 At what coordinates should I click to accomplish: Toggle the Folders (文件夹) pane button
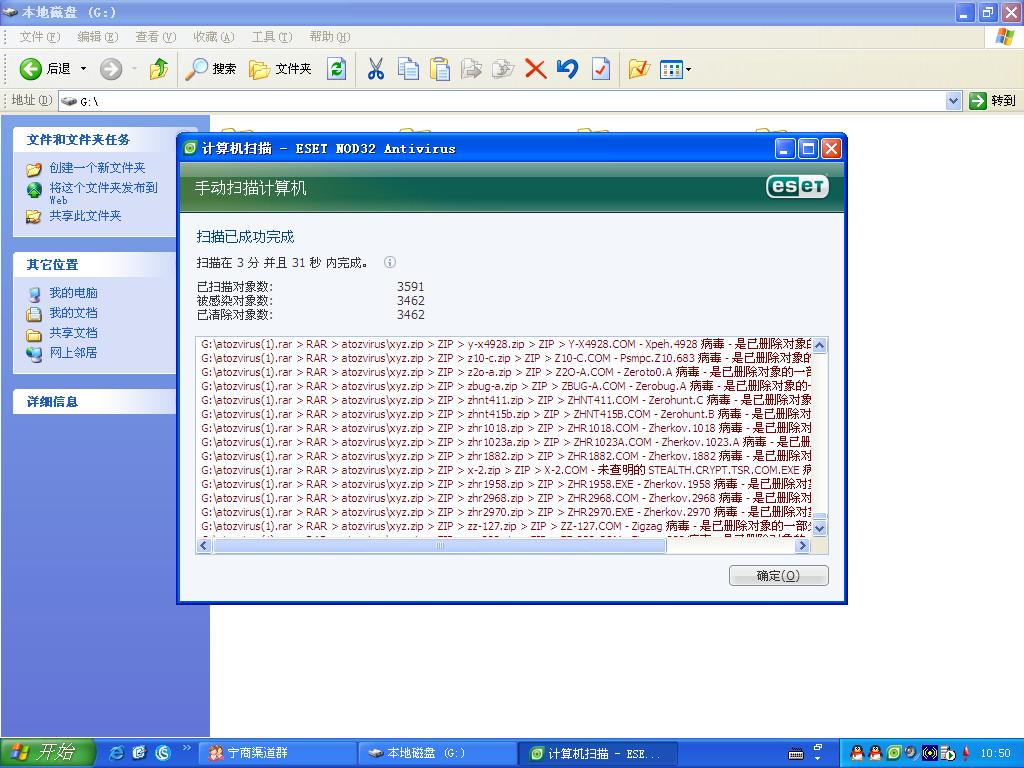[280, 69]
